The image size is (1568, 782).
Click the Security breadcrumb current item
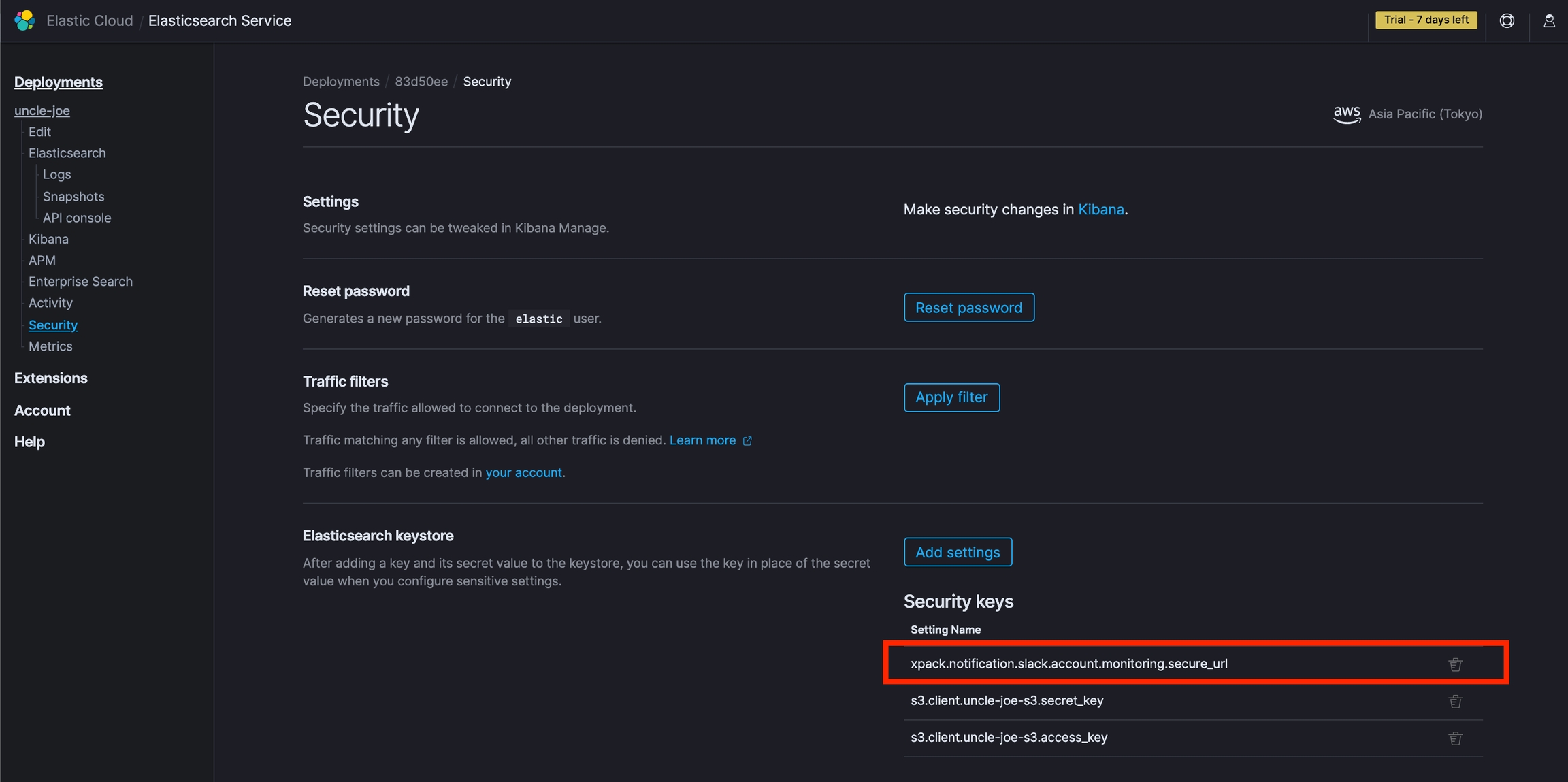click(x=487, y=82)
